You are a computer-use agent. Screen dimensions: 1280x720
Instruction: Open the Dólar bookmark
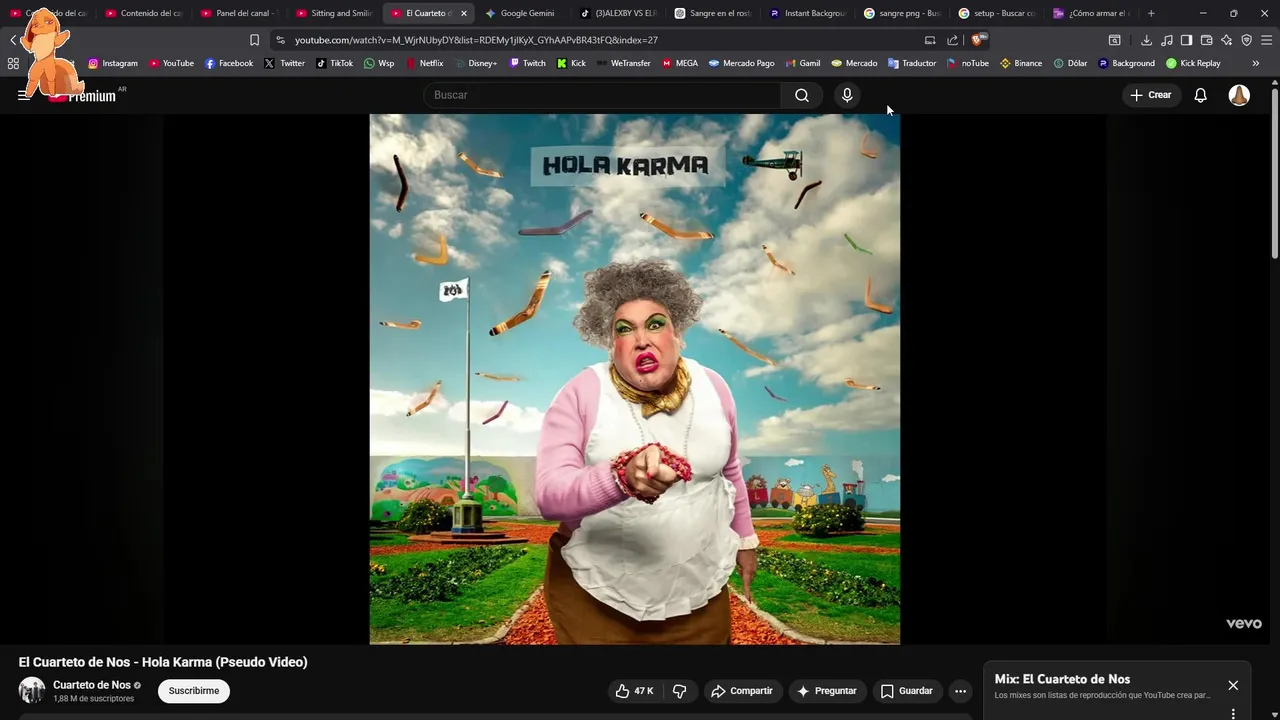click(1070, 63)
